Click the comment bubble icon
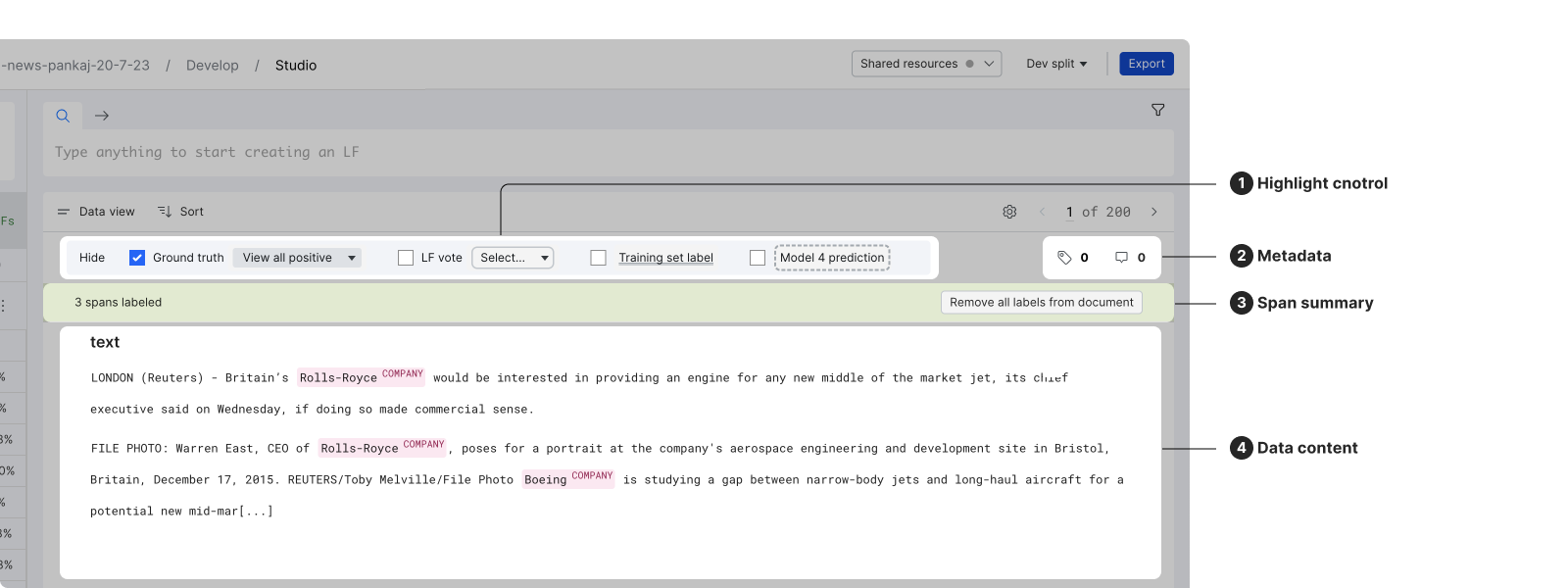 point(1121,258)
